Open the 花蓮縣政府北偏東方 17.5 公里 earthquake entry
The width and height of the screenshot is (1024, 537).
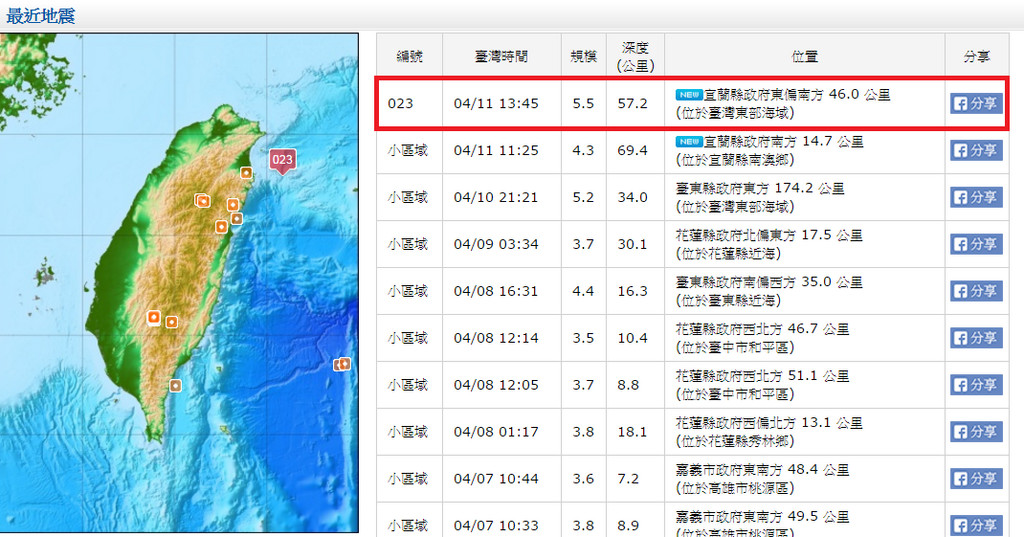[768, 236]
